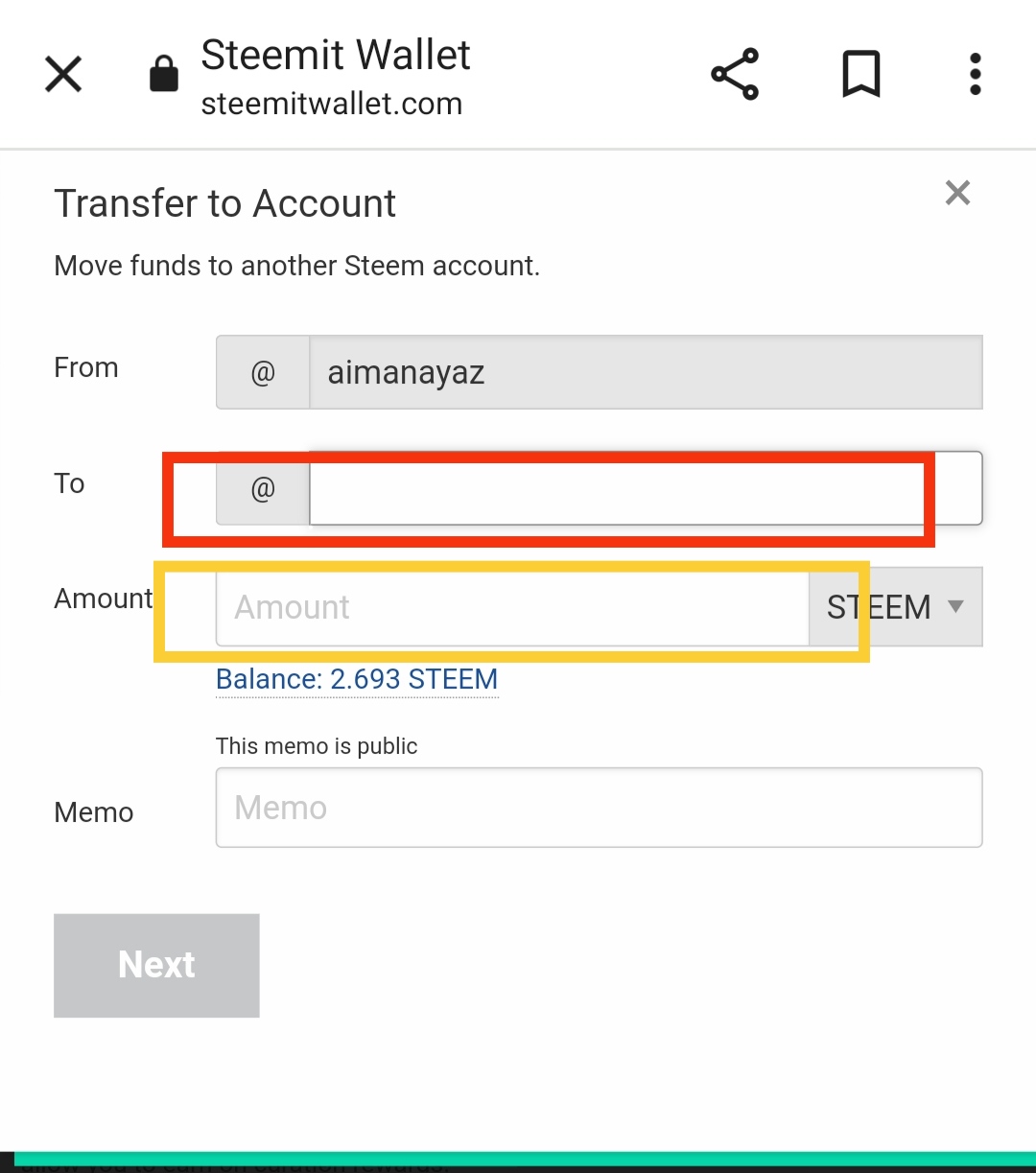The height and width of the screenshot is (1173, 1036).
Task: Open the browser three-dot overflow menu
Action: 975,75
